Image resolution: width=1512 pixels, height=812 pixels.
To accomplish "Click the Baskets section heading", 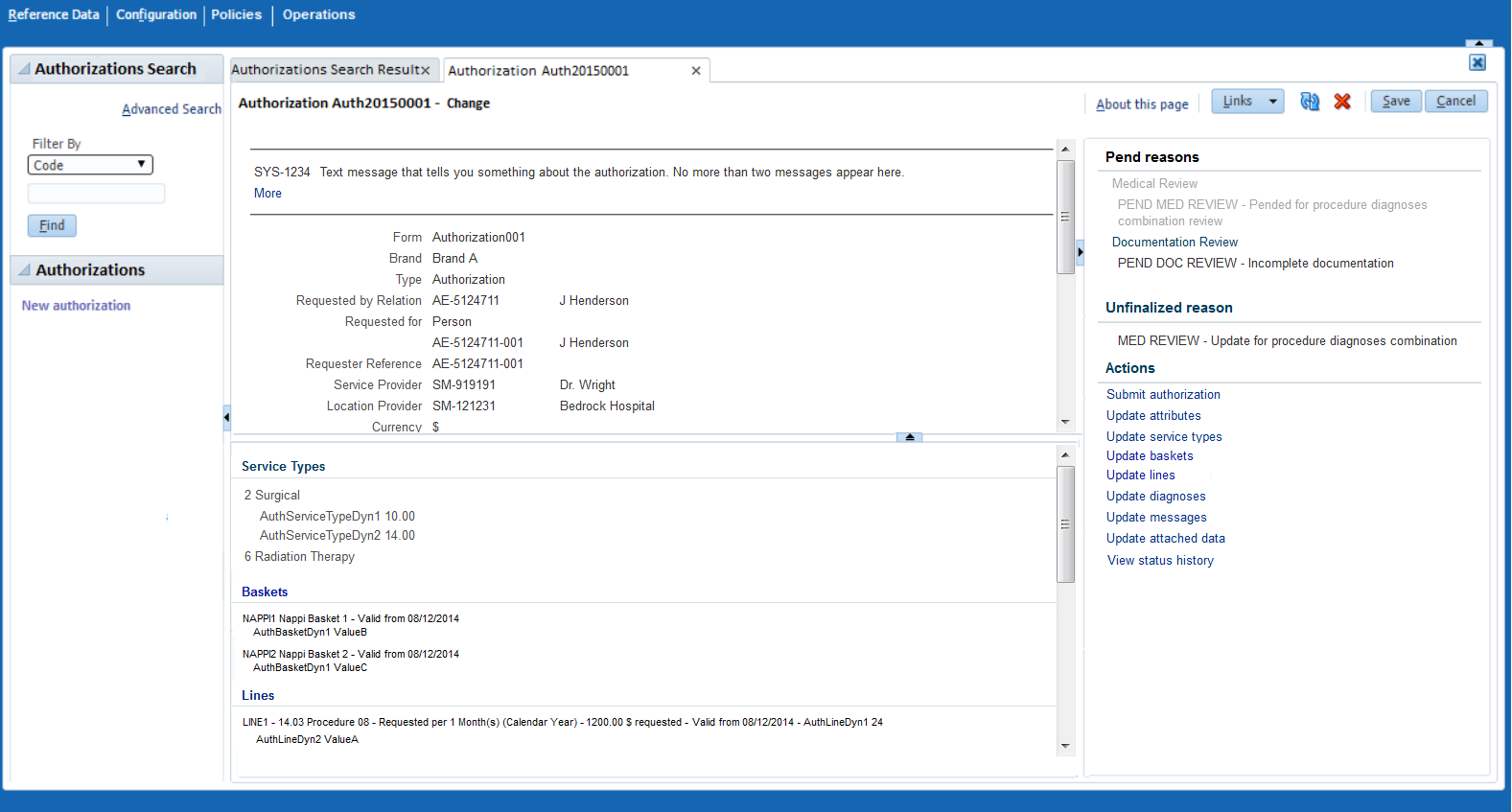I will [x=265, y=592].
